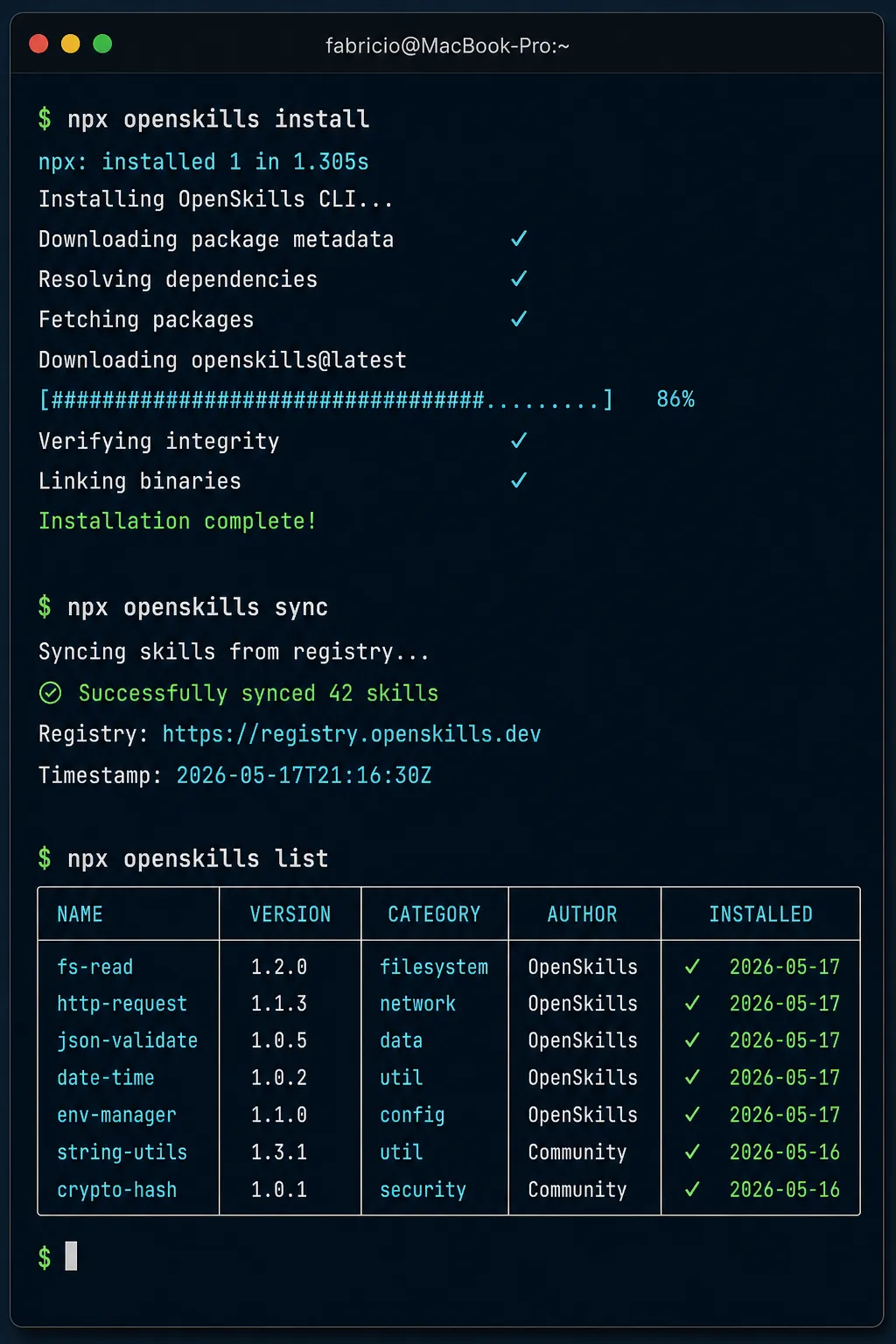The width and height of the screenshot is (896, 1344).
Task: Click the security category cell
Action: pos(423,1190)
